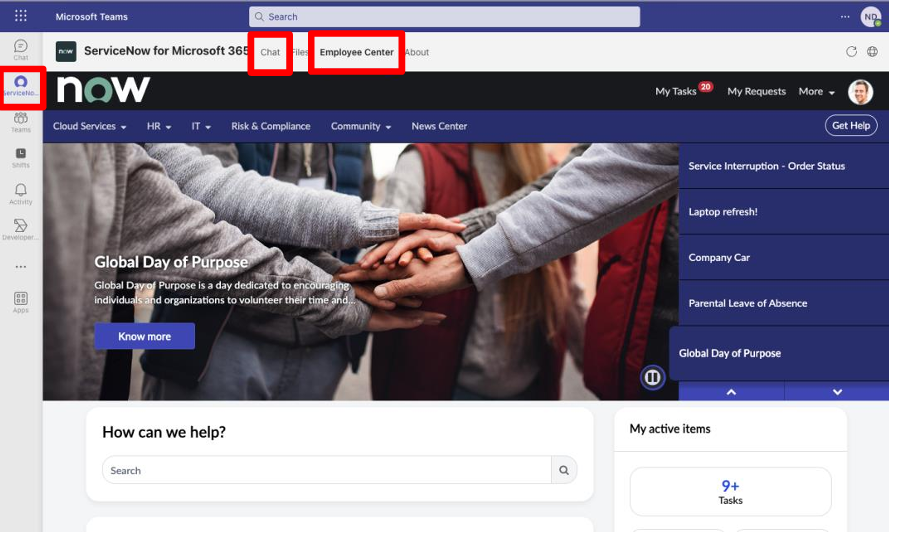Switch to the About tab
The width and height of the screenshot is (909, 534).
tap(417, 52)
